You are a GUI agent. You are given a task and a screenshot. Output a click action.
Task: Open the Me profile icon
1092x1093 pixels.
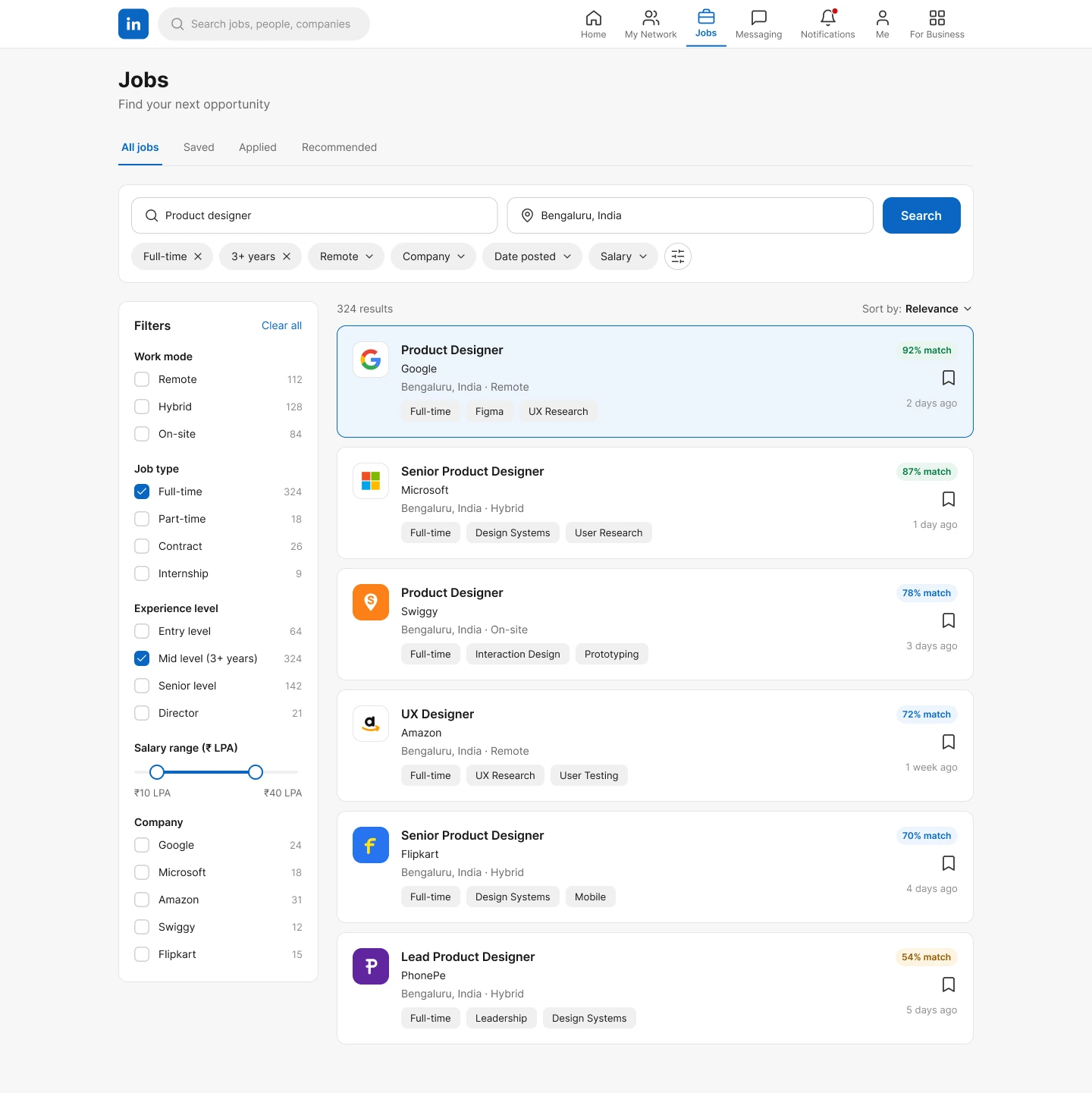(883, 17)
